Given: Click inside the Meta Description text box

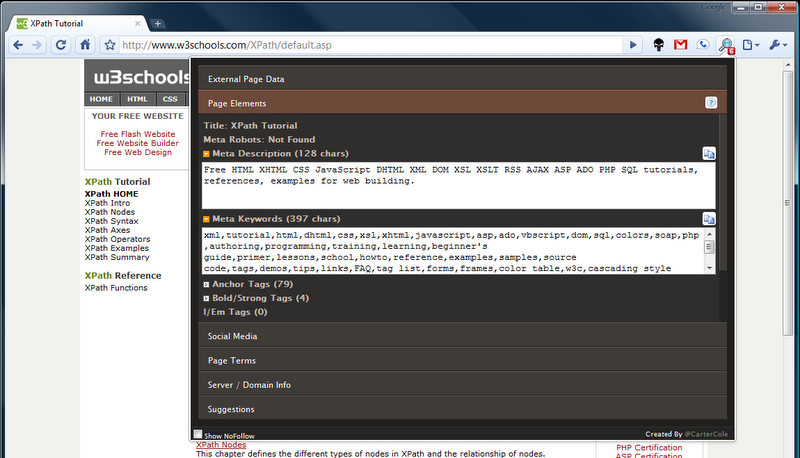Looking at the screenshot, I should coord(458,186).
